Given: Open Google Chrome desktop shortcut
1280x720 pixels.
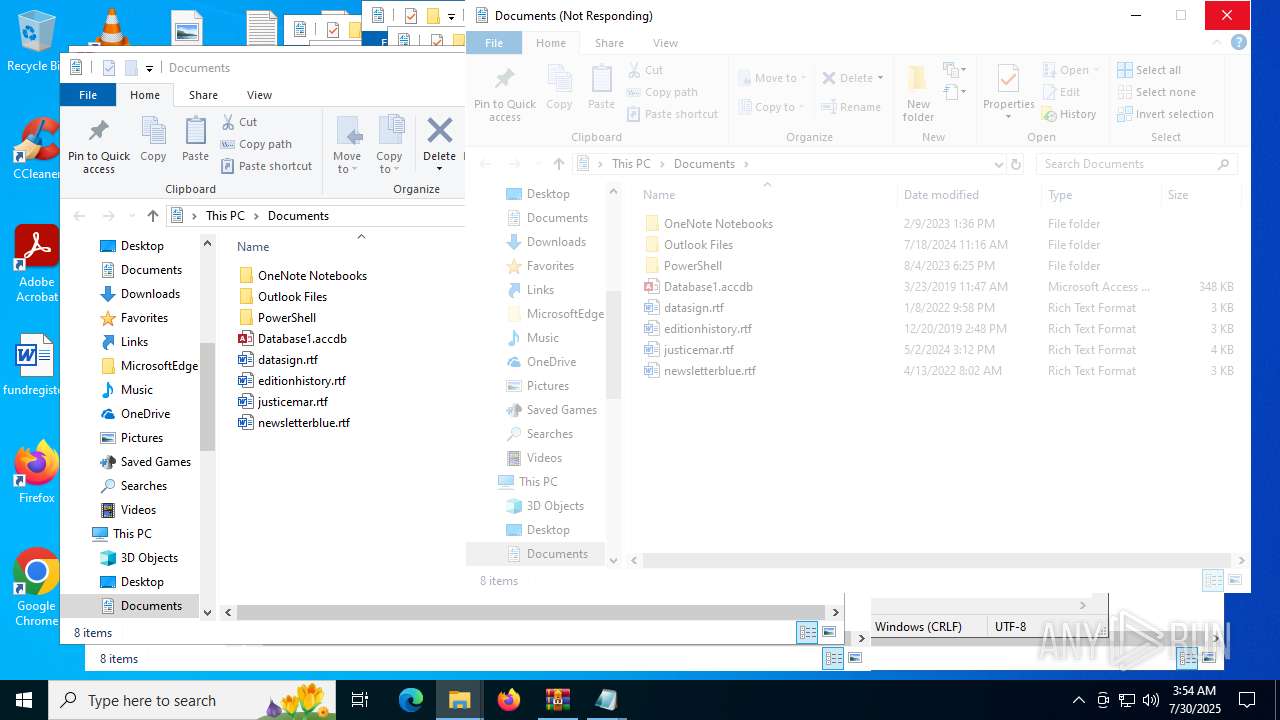Looking at the screenshot, I should (36, 587).
